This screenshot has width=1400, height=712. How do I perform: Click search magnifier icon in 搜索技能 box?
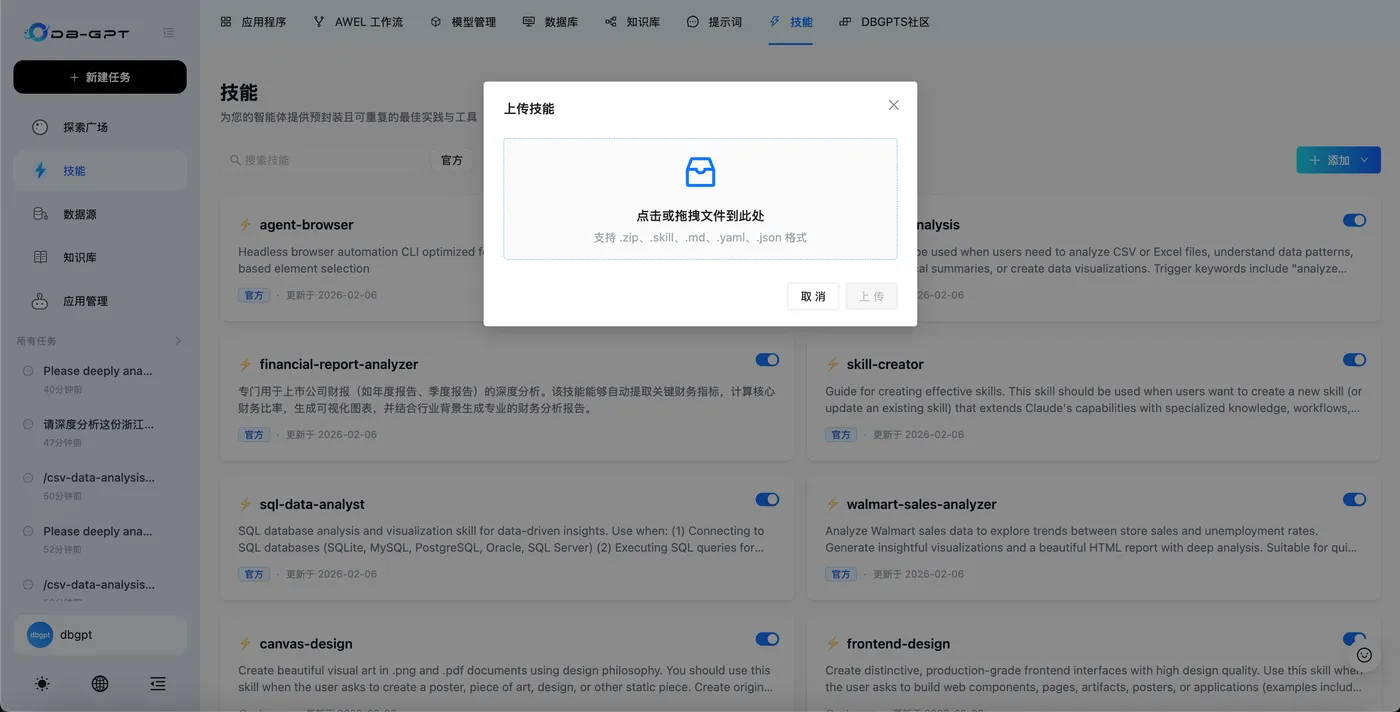(x=236, y=160)
